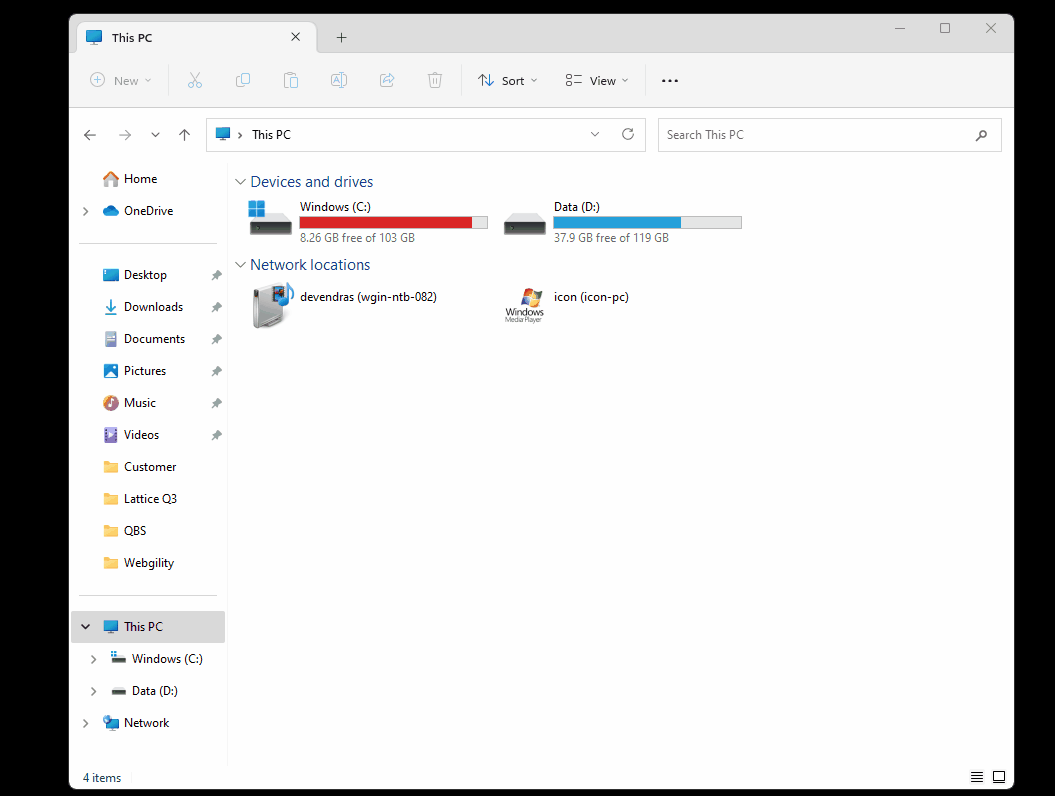This screenshot has width=1055, height=796.
Task: Open the Sort dropdown menu
Action: click(508, 81)
